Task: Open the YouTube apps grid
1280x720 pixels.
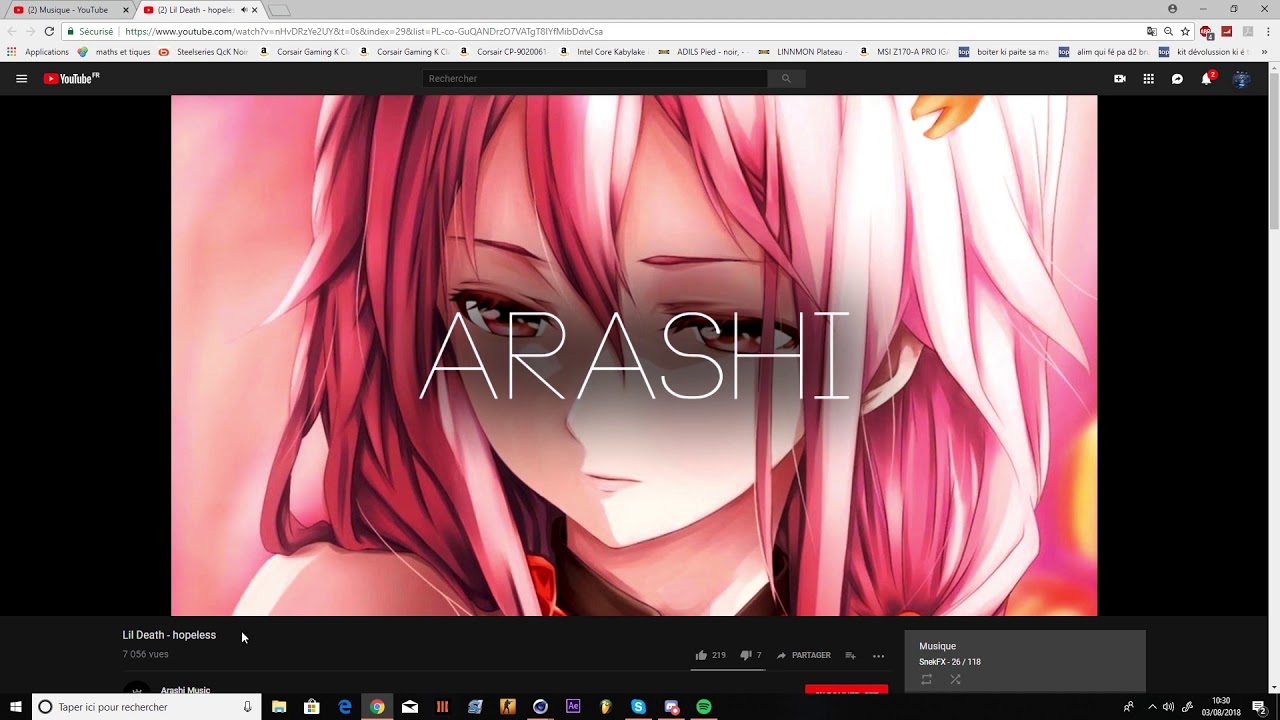Action: coord(1149,78)
